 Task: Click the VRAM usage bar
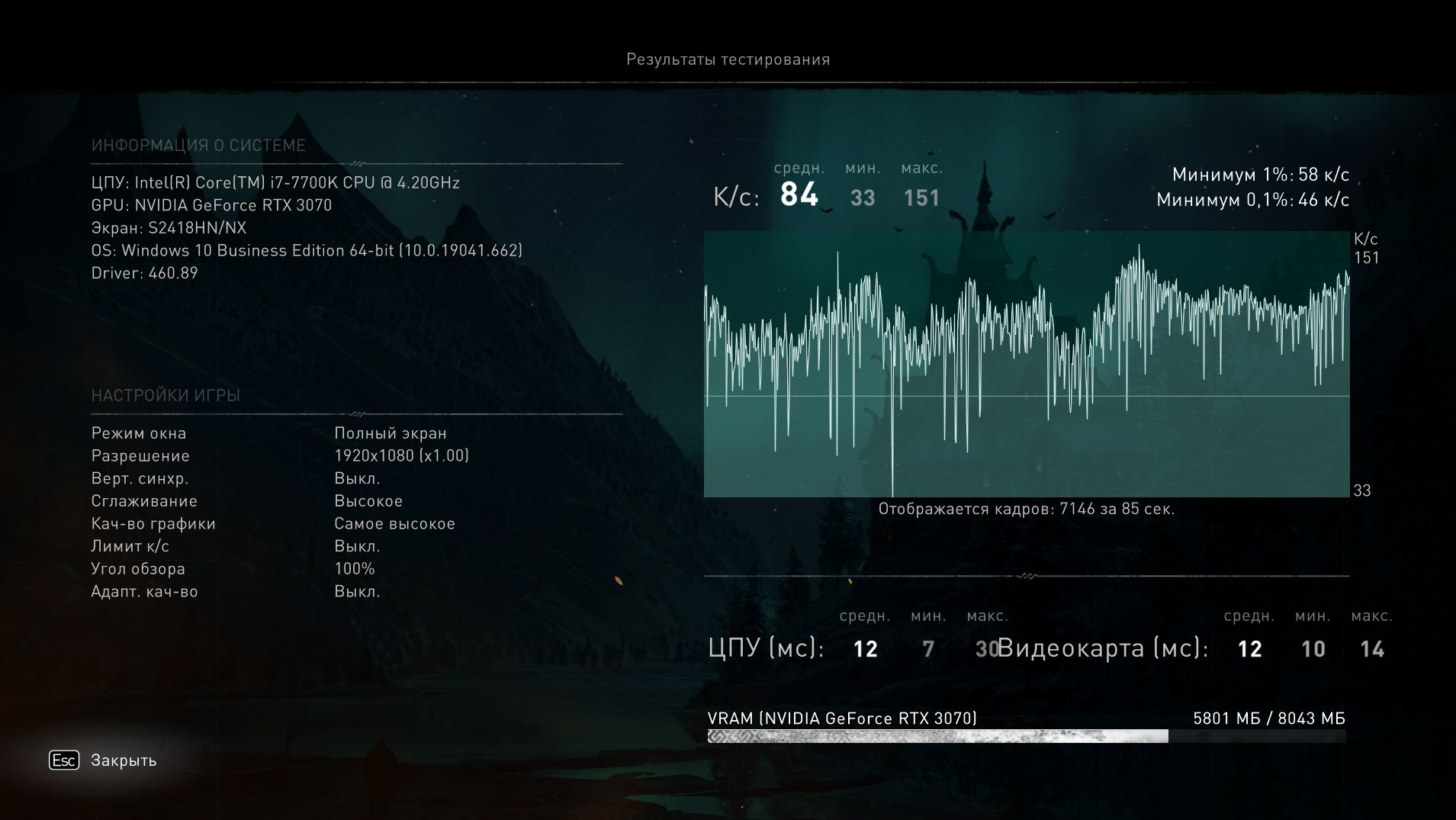pyautogui.click(x=1027, y=736)
